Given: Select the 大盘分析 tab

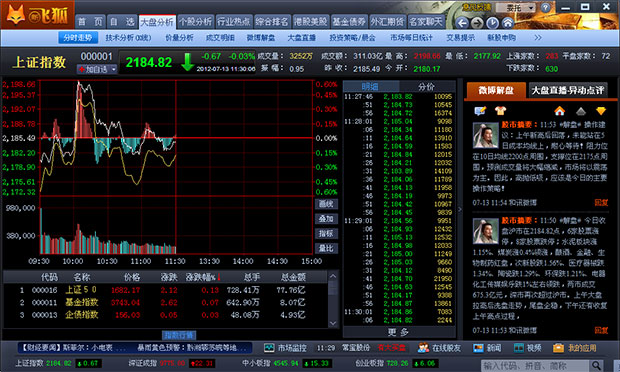Looking at the screenshot, I should (x=157, y=22).
